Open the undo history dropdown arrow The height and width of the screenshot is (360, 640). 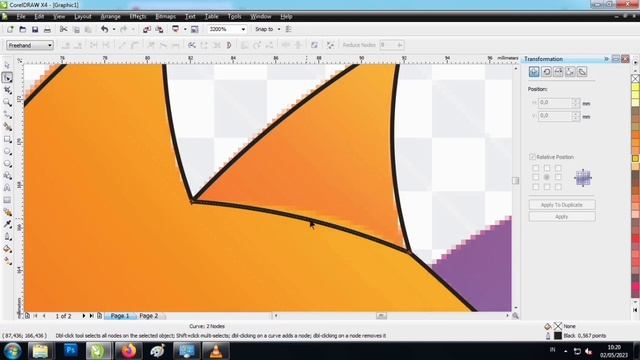113,29
